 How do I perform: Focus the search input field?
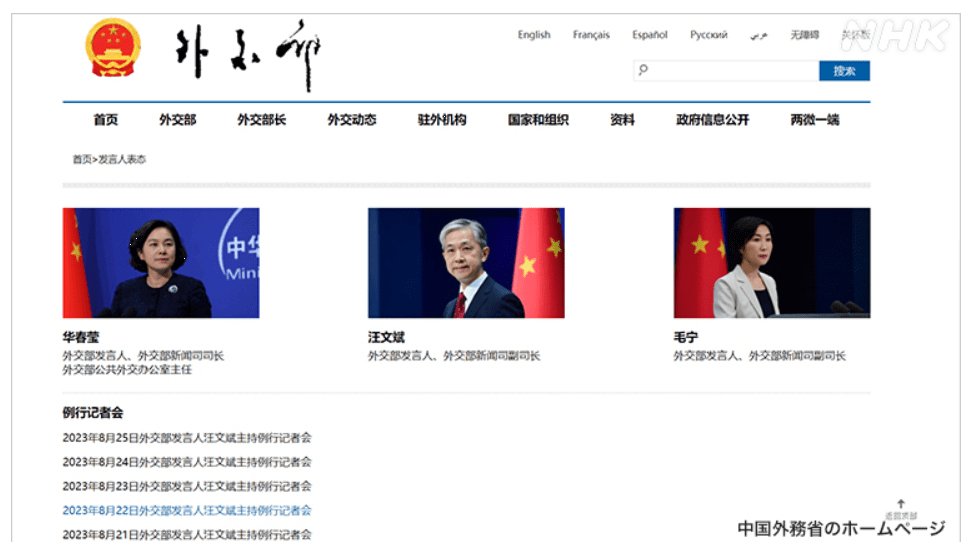coord(732,71)
